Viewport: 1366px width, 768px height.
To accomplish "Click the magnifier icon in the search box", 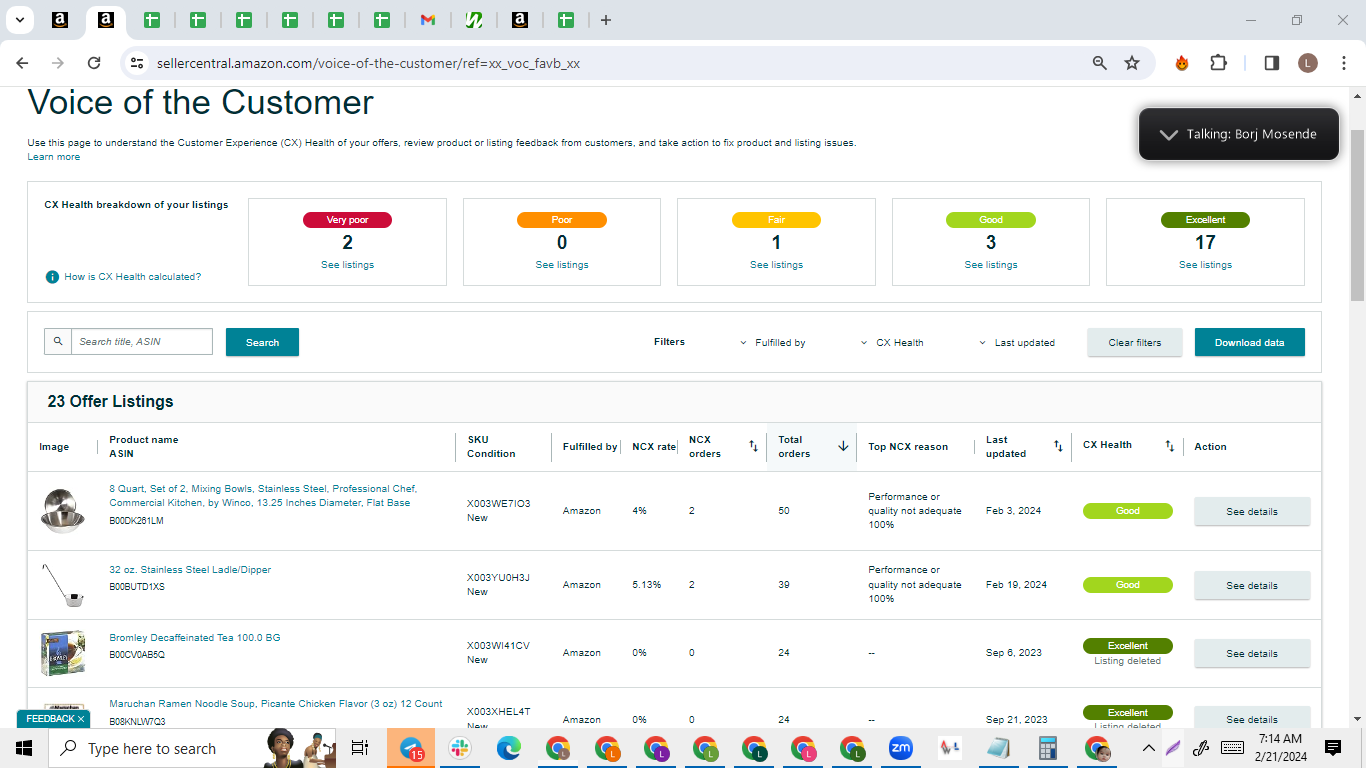I will [x=58, y=342].
